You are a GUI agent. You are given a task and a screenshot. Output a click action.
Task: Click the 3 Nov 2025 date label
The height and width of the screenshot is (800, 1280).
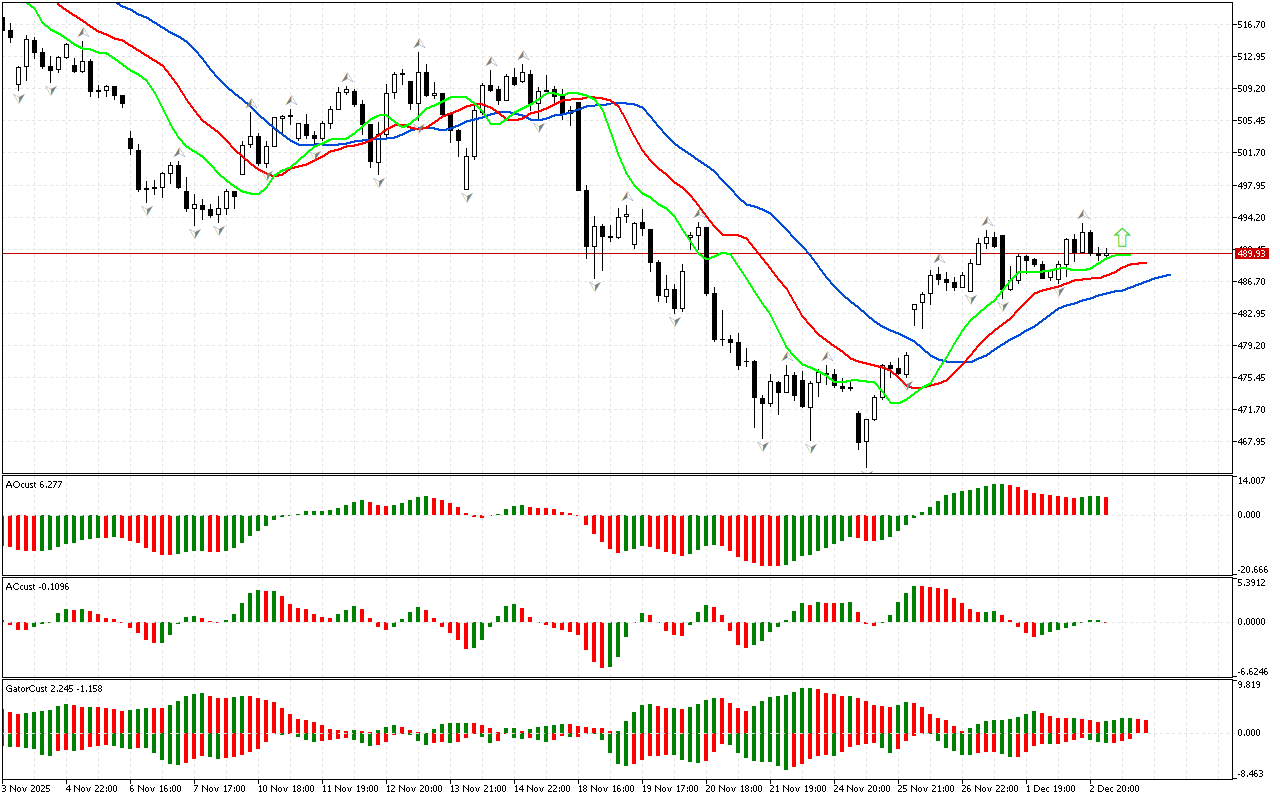click(26, 788)
